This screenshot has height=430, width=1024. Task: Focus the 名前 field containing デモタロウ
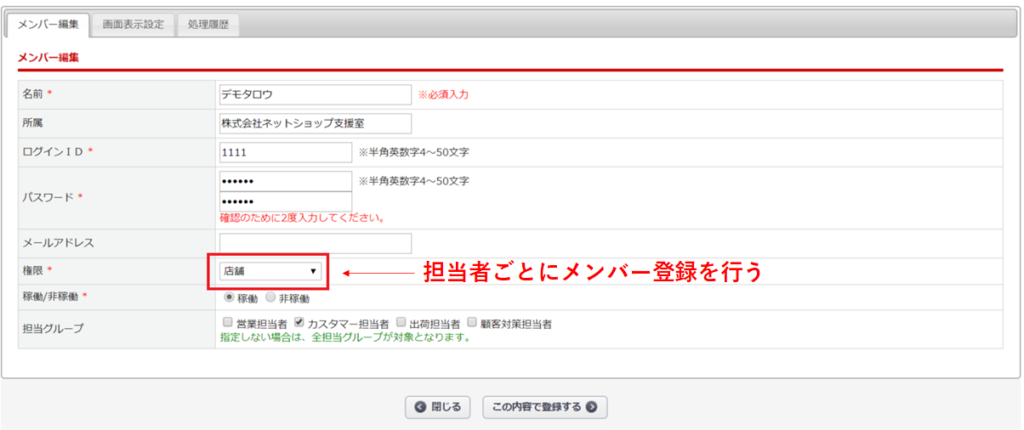(x=316, y=95)
